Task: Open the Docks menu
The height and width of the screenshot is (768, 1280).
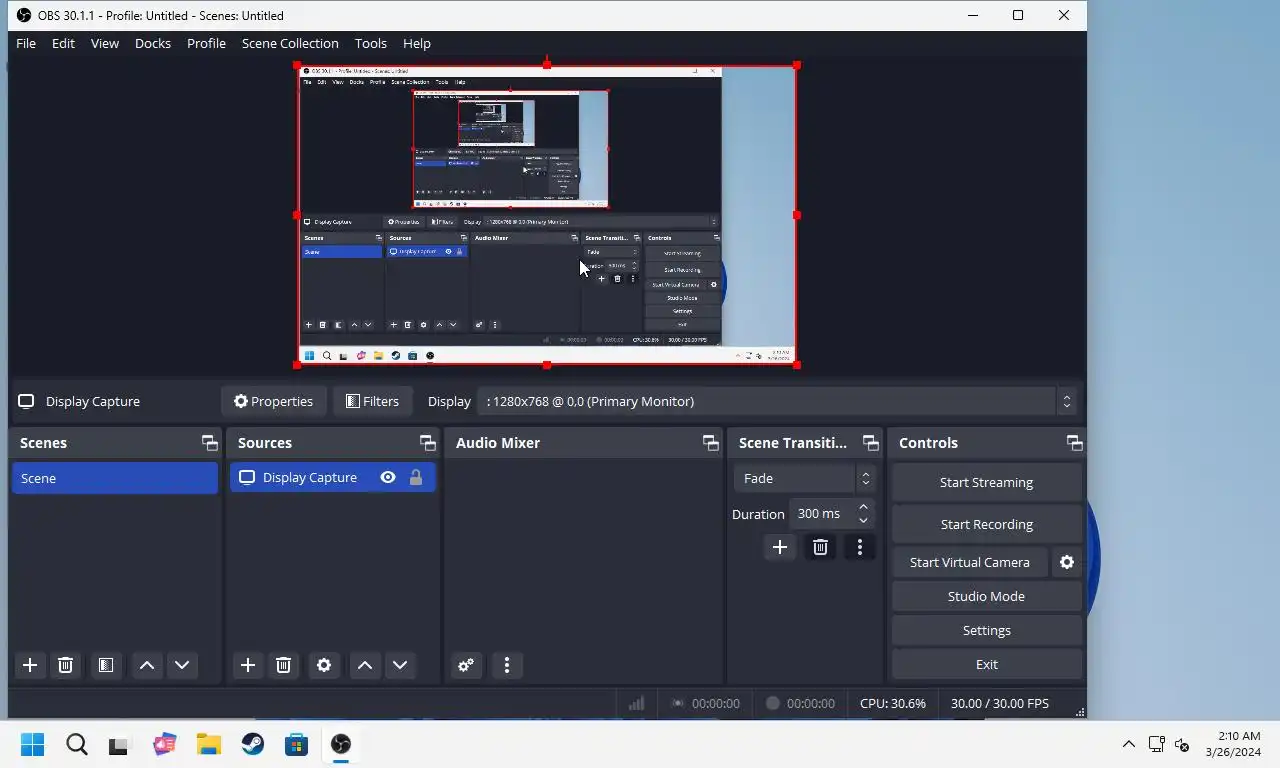Action: pos(153,43)
